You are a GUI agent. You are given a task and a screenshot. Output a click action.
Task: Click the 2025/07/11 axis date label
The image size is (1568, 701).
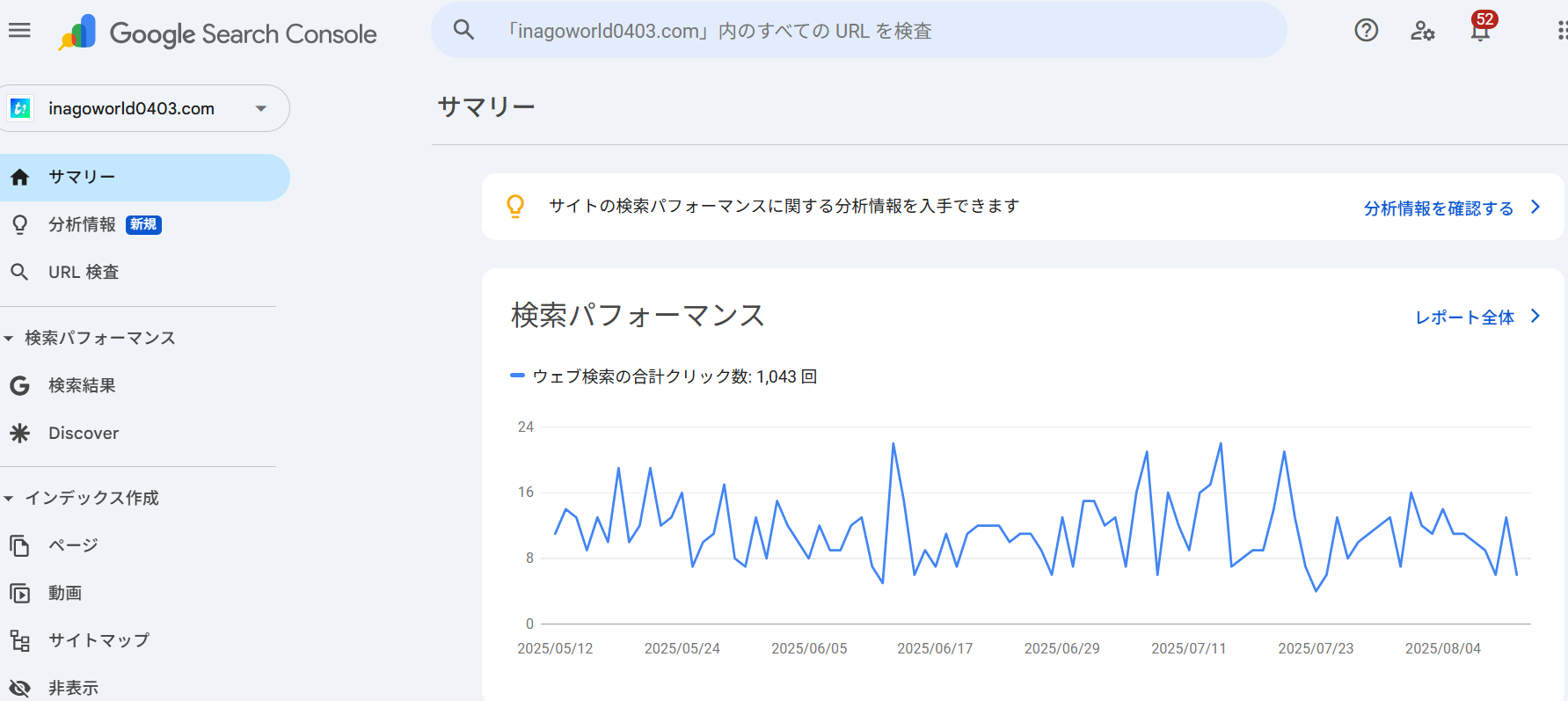[1188, 648]
